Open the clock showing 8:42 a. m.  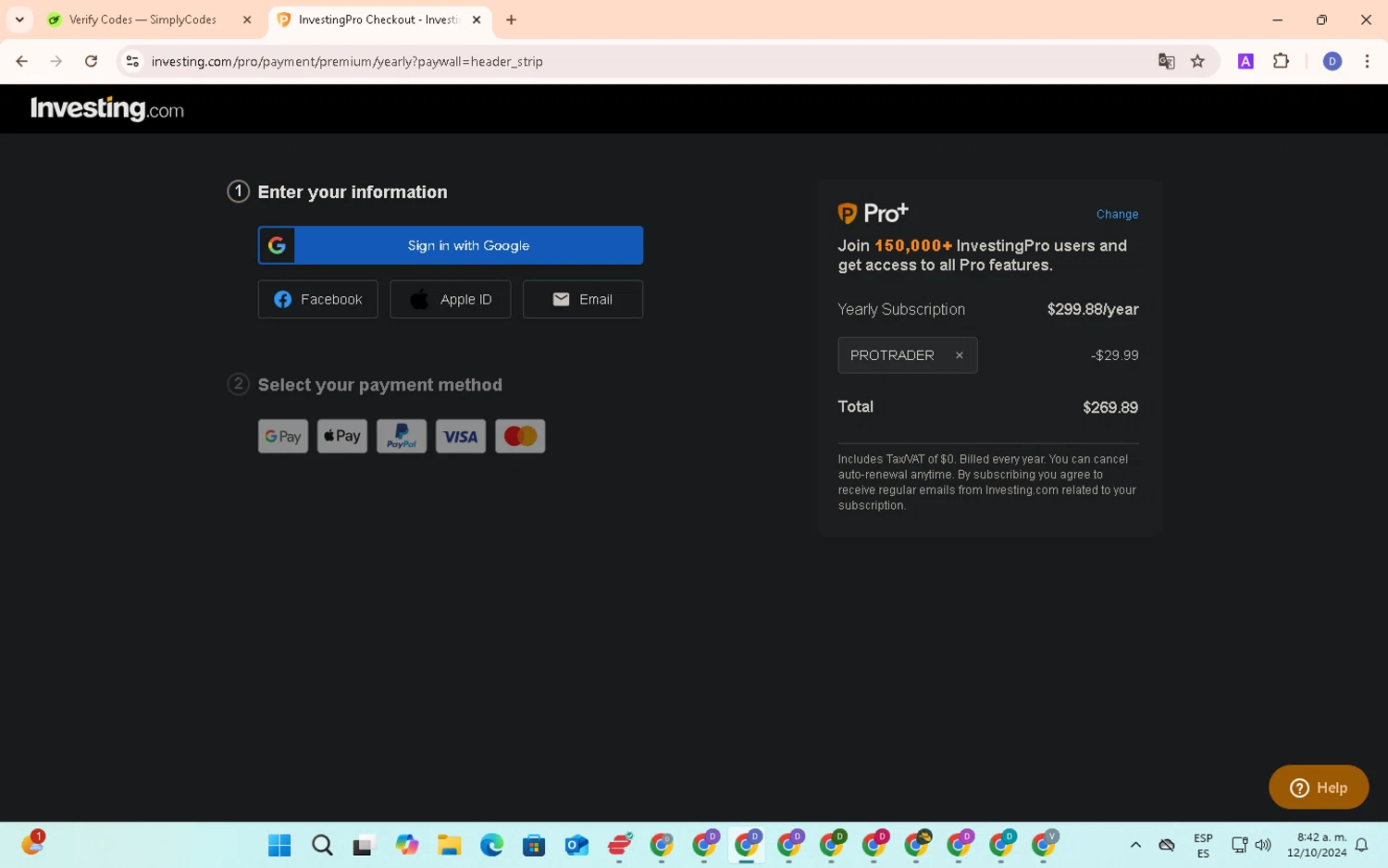pyautogui.click(x=1316, y=845)
